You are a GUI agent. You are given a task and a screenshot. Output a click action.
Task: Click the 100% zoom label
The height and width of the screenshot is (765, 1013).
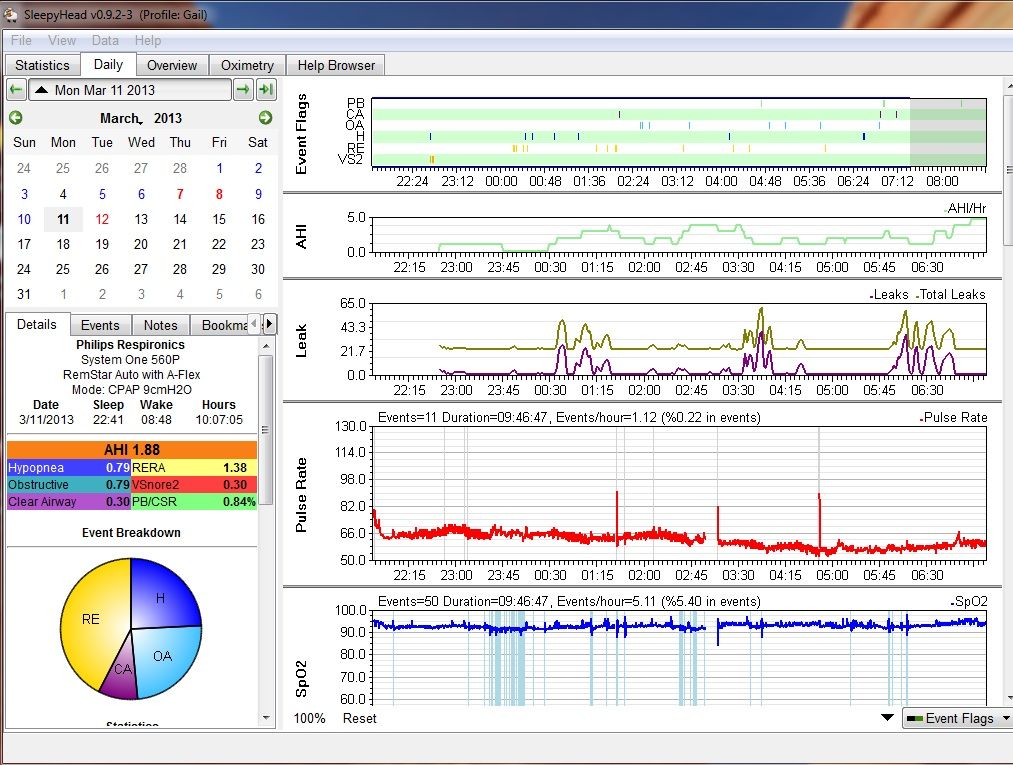point(309,718)
